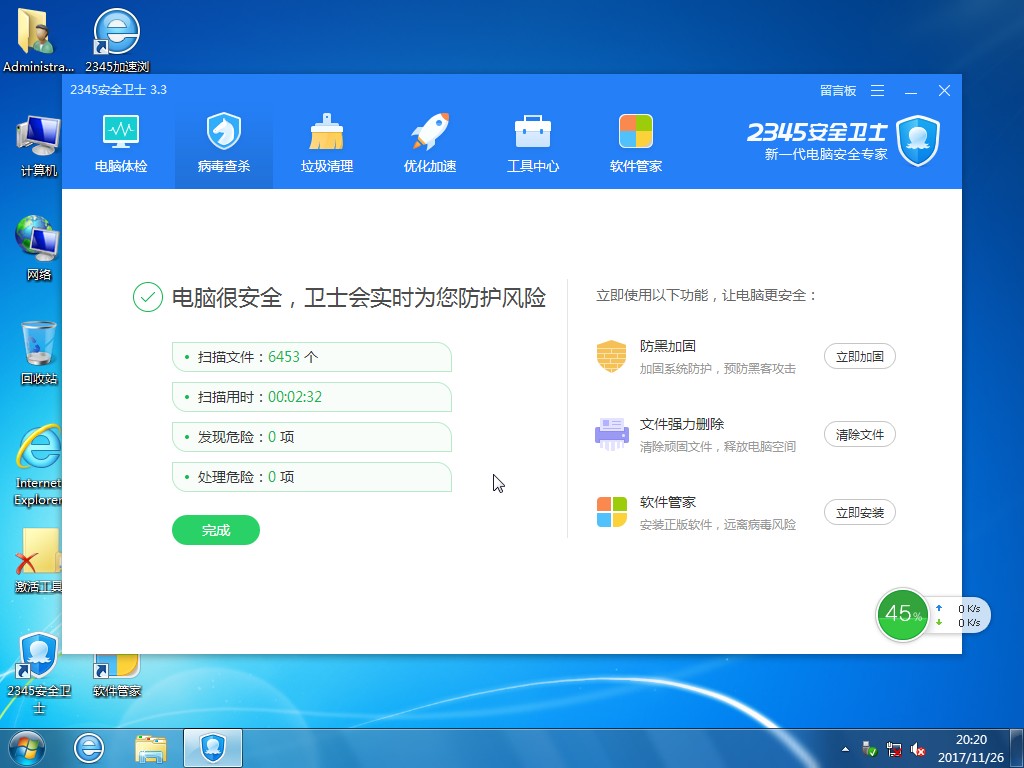Launch Internet Explorer from taskbar
Screen dimensions: 1024x768
point(89,748)
